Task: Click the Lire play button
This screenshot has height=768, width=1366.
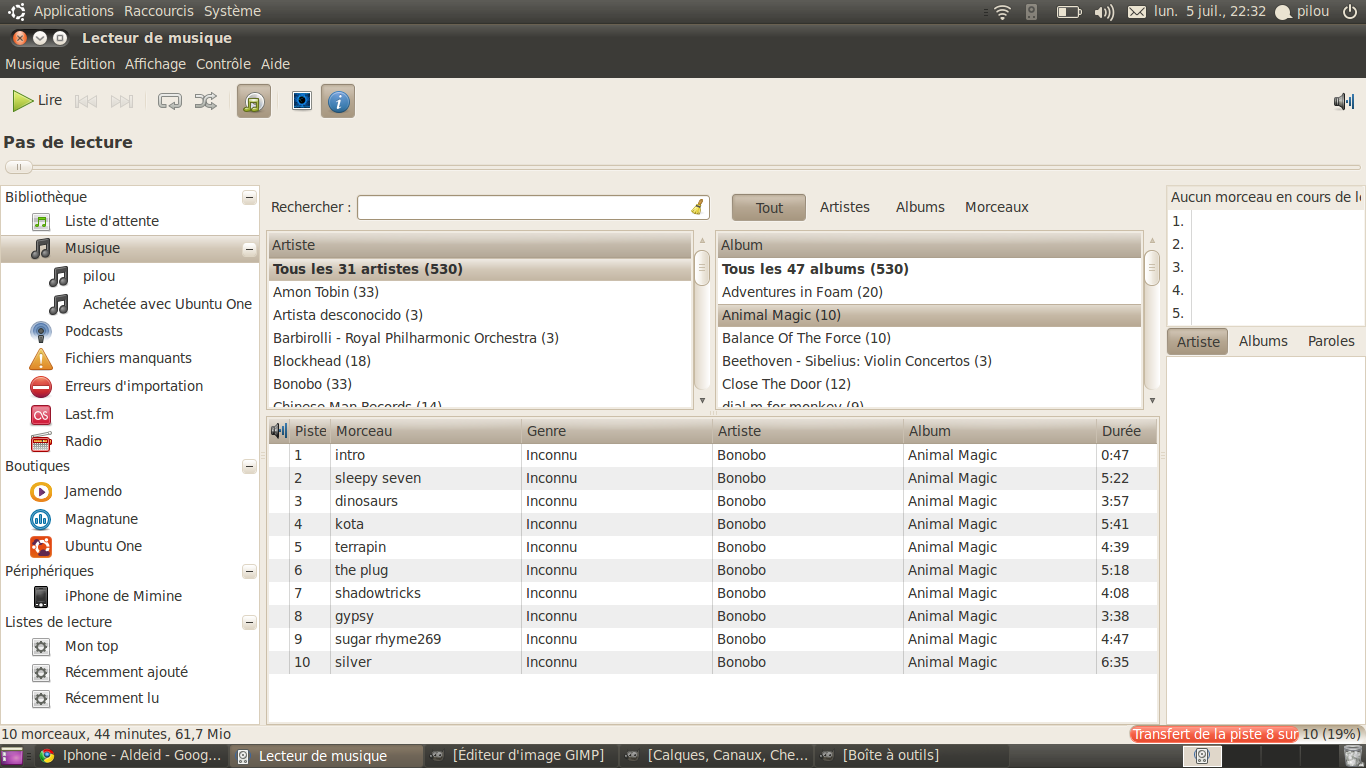Action: (x=37, y=101)
